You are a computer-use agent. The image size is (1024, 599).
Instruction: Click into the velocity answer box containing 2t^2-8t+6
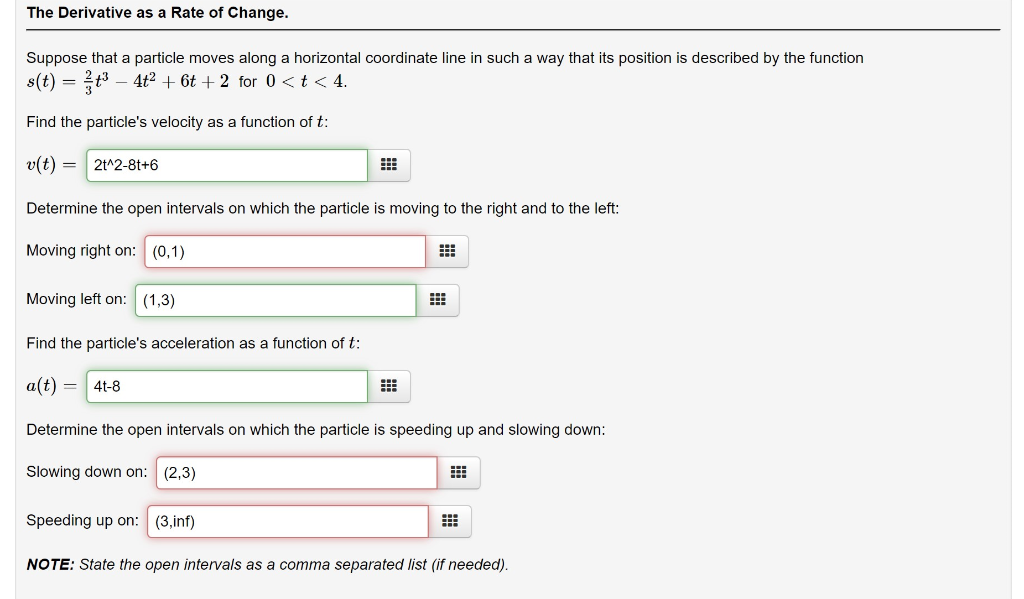click(x=225, y=164)
